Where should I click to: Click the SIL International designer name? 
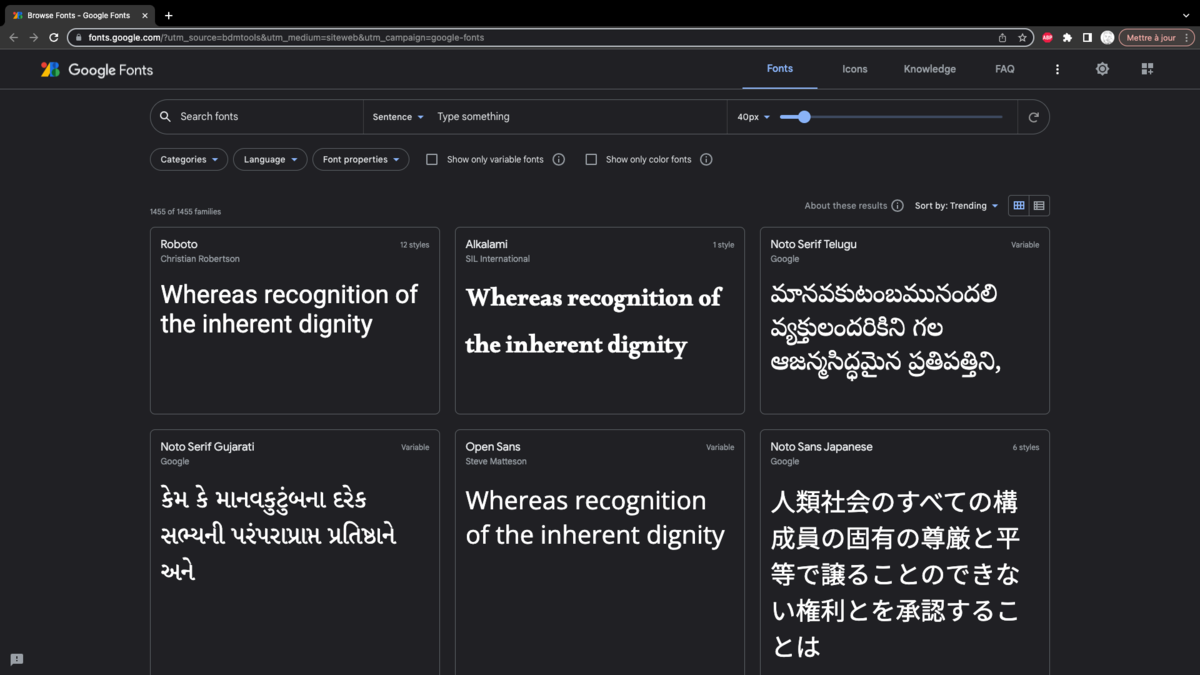[x=498, y=259]
